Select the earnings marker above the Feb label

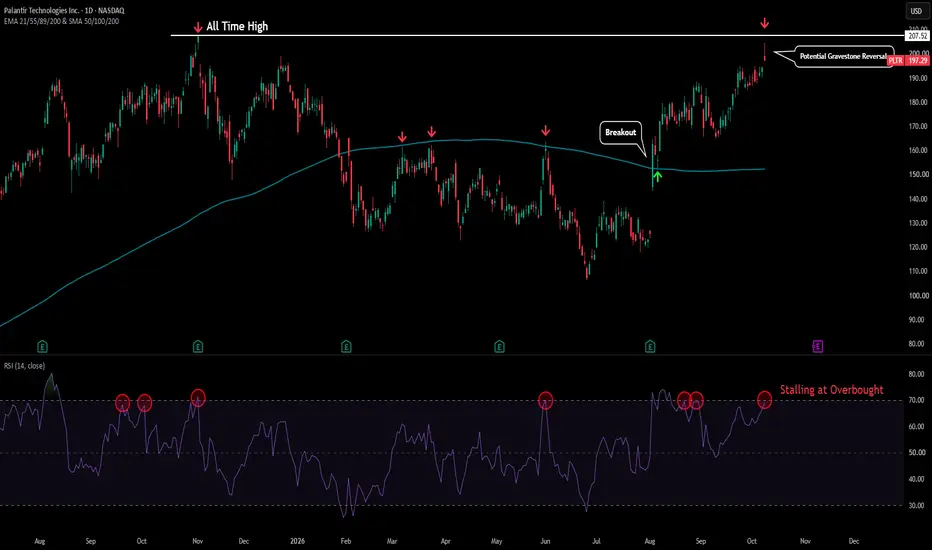(346, 346)
